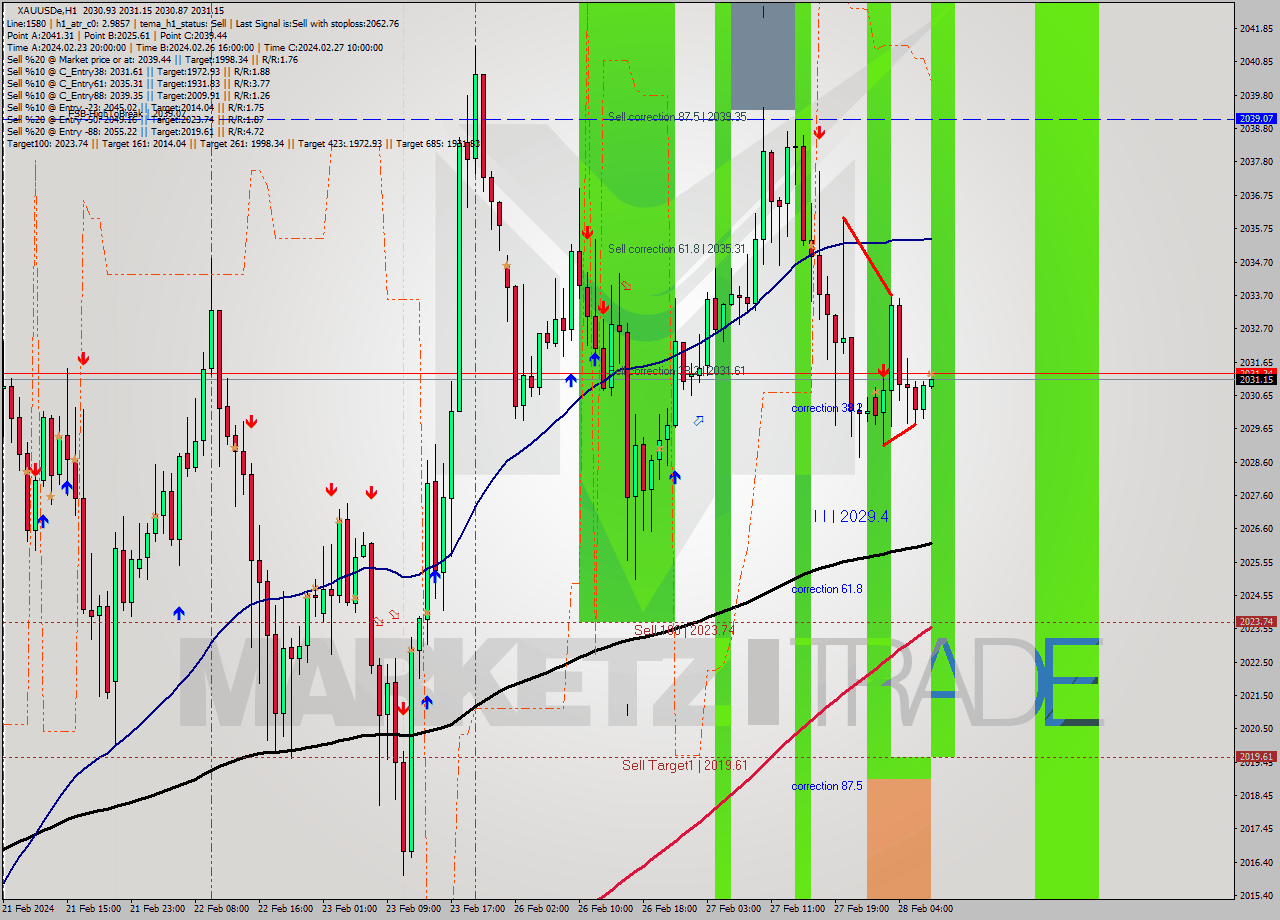The image size is (1280, 920).
Task: Click the blue 'correction 61.8' label
Action: (826, 589)
